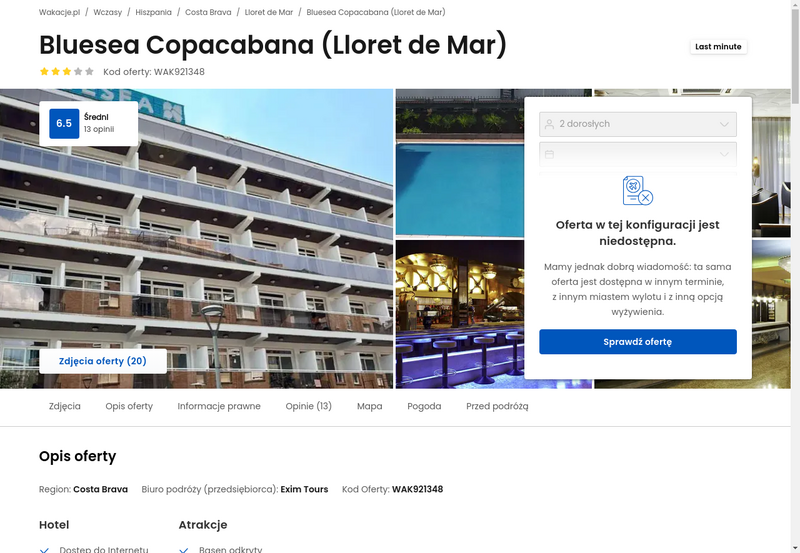Image resolution: width=800 pixels, height=553 pixels.
Task: Open the swimming pool photo thumbnail
Action: pyautogui.click(x=460, y=190)
